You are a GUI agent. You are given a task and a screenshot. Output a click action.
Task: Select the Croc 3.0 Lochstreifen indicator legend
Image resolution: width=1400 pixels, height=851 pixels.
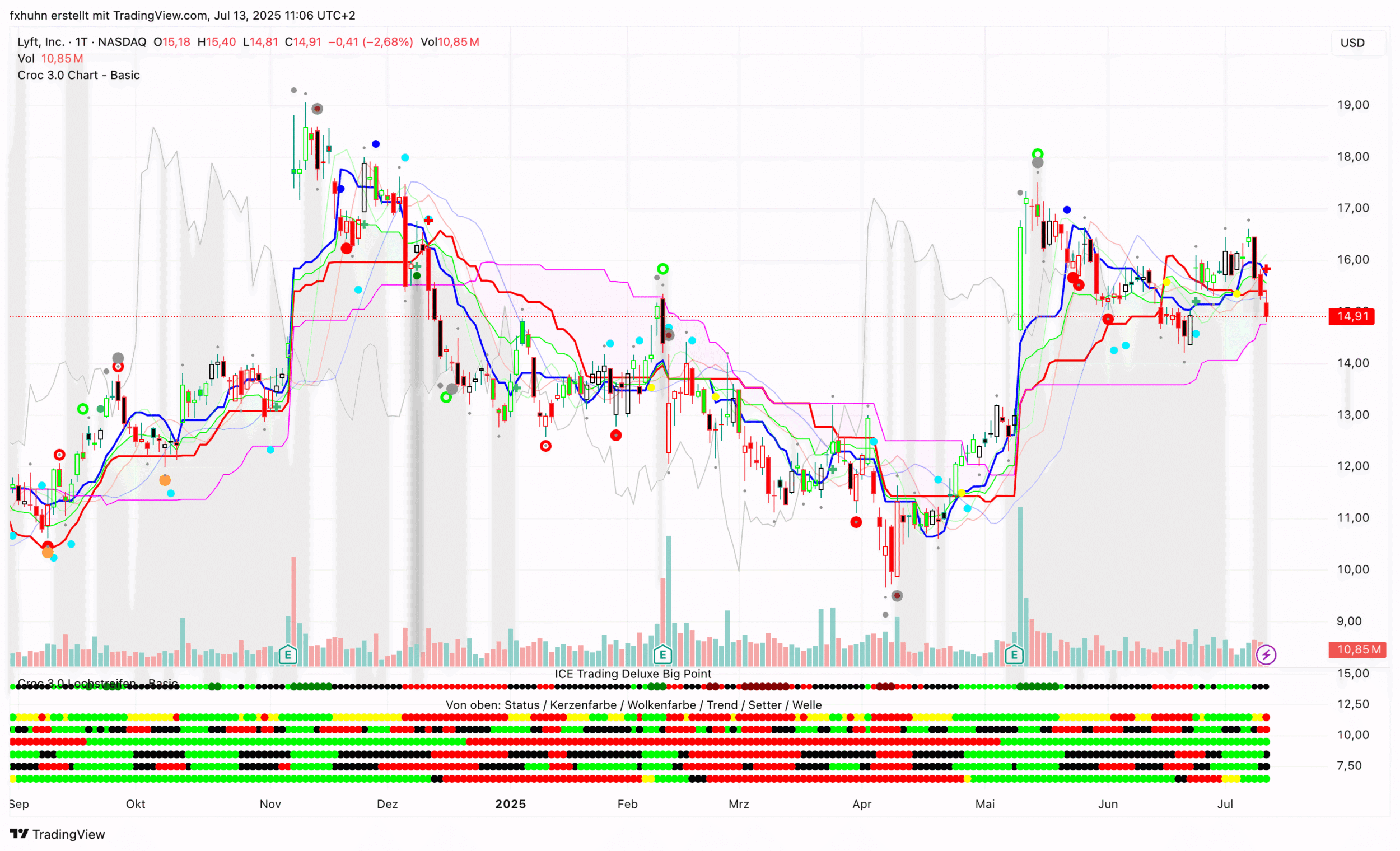pyautogui.click(x=98, y=683)
